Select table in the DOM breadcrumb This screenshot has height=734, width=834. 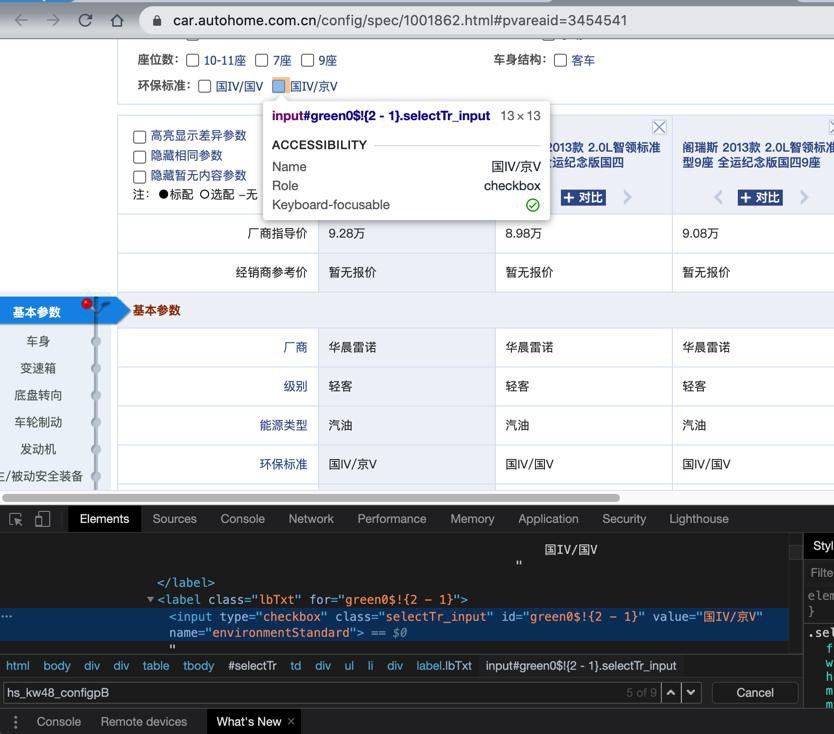point(156,665)
